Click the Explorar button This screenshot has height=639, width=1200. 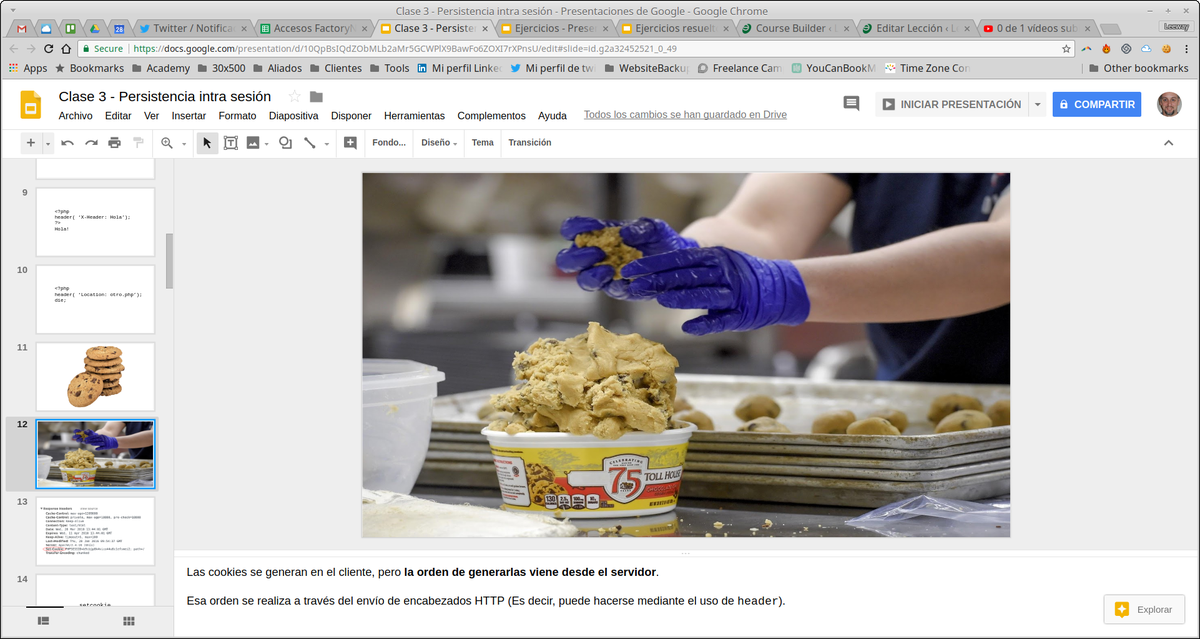1144,609
